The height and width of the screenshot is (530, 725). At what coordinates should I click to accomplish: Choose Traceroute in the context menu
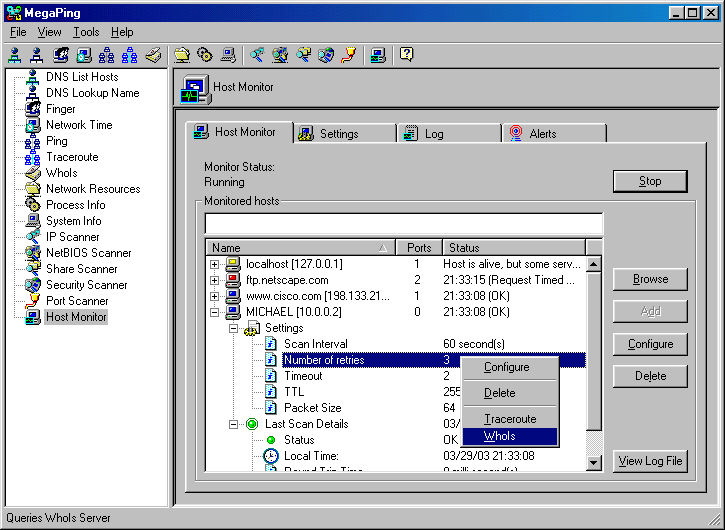[510, 419]
